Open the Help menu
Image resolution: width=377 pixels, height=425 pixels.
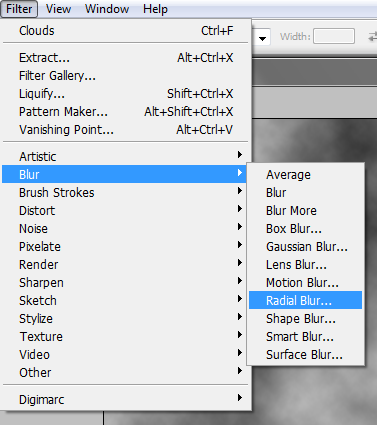(155, 9)
